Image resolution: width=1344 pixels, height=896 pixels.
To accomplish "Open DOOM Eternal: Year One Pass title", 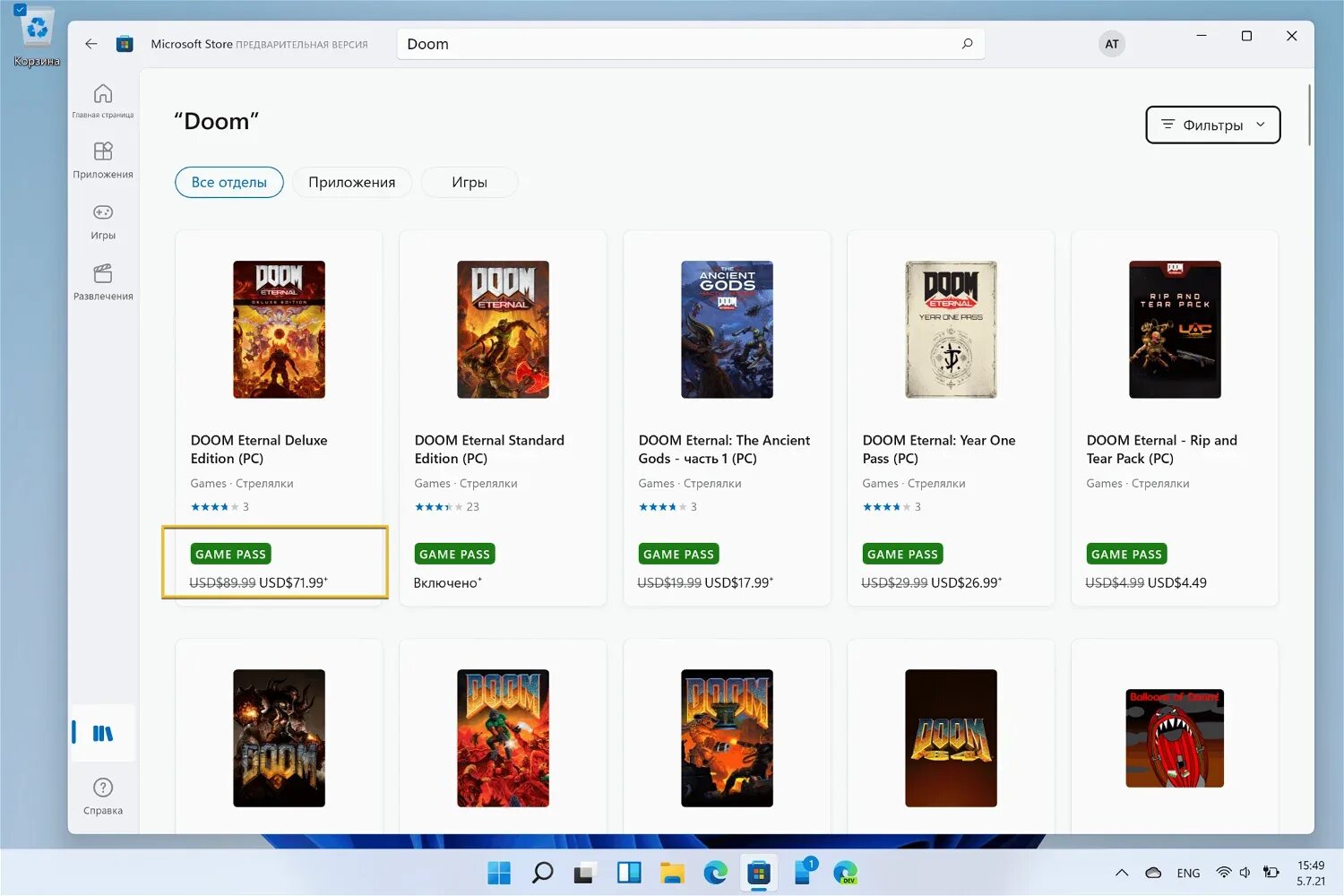I will coord(939,449).
